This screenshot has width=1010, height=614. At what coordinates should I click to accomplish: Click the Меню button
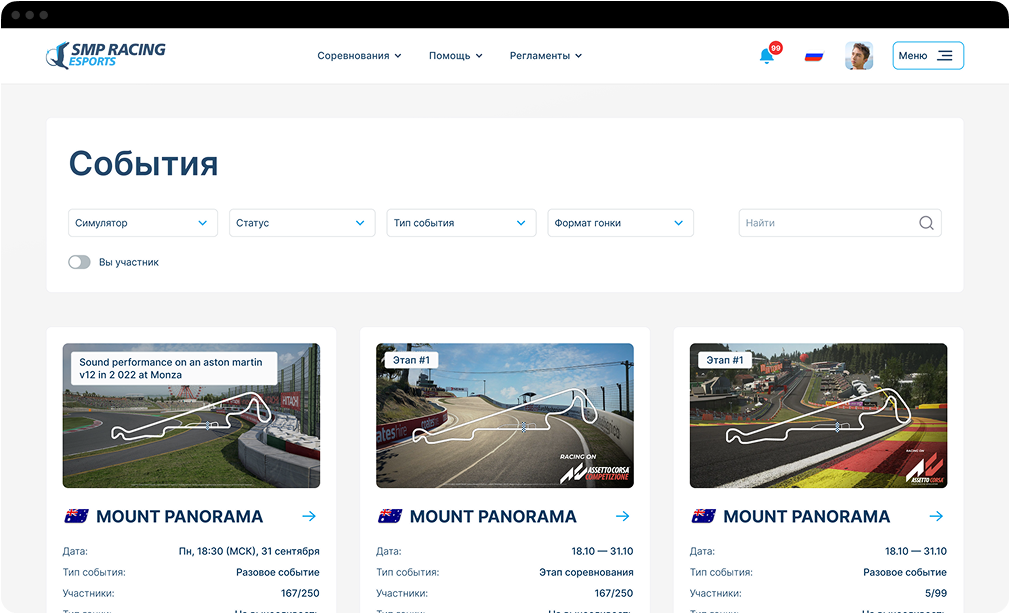[x=928, y=55]
